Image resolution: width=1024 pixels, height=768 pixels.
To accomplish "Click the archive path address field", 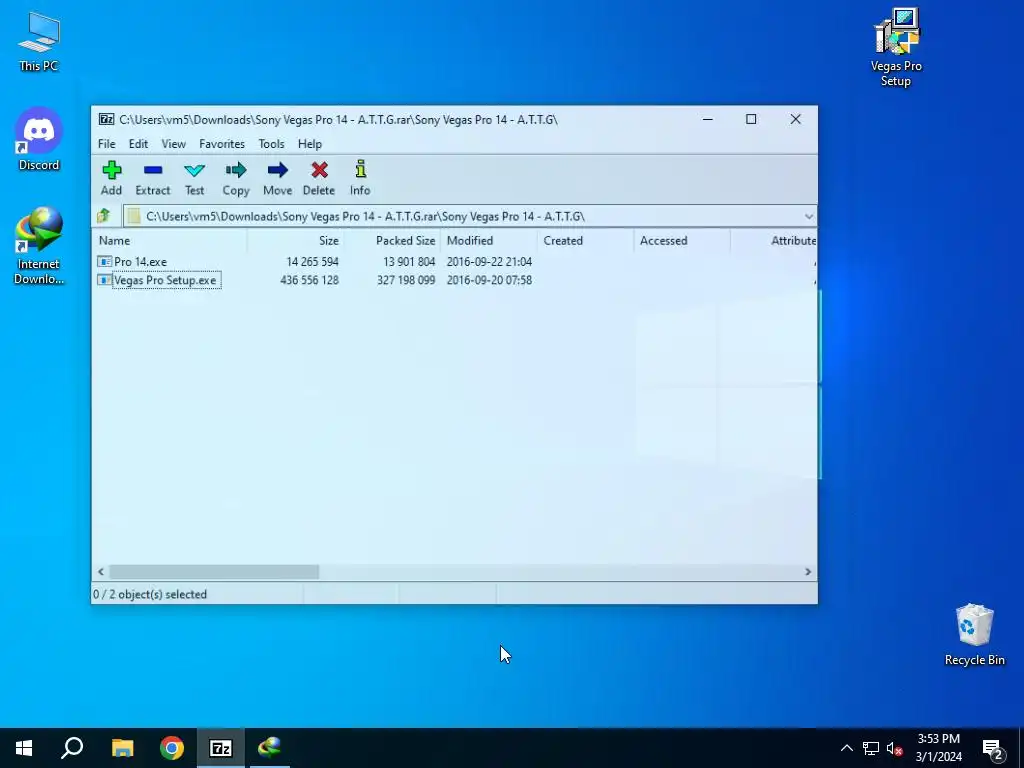I will (469, 216).
